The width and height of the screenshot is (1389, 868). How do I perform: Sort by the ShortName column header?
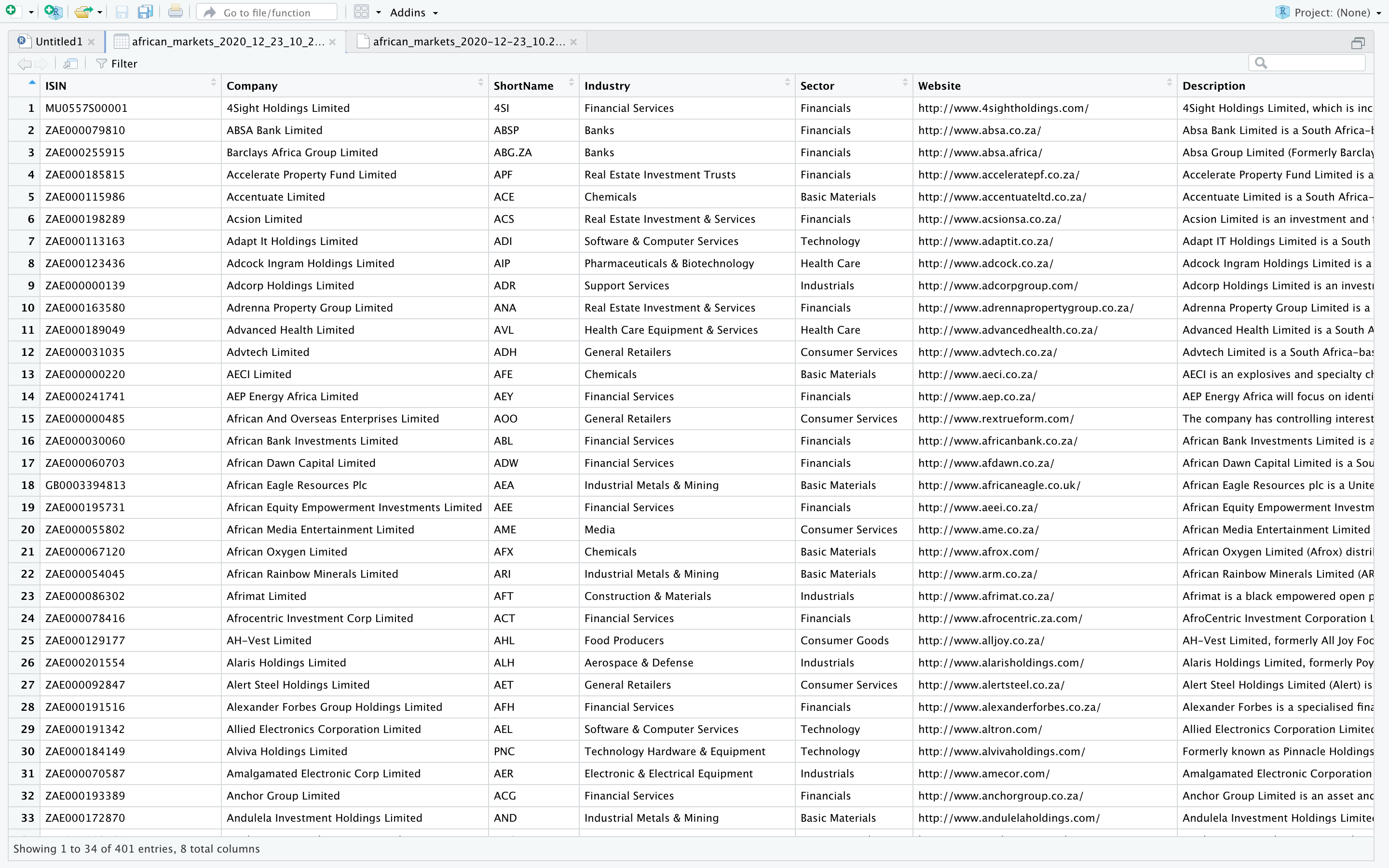(x=534, y=85)
